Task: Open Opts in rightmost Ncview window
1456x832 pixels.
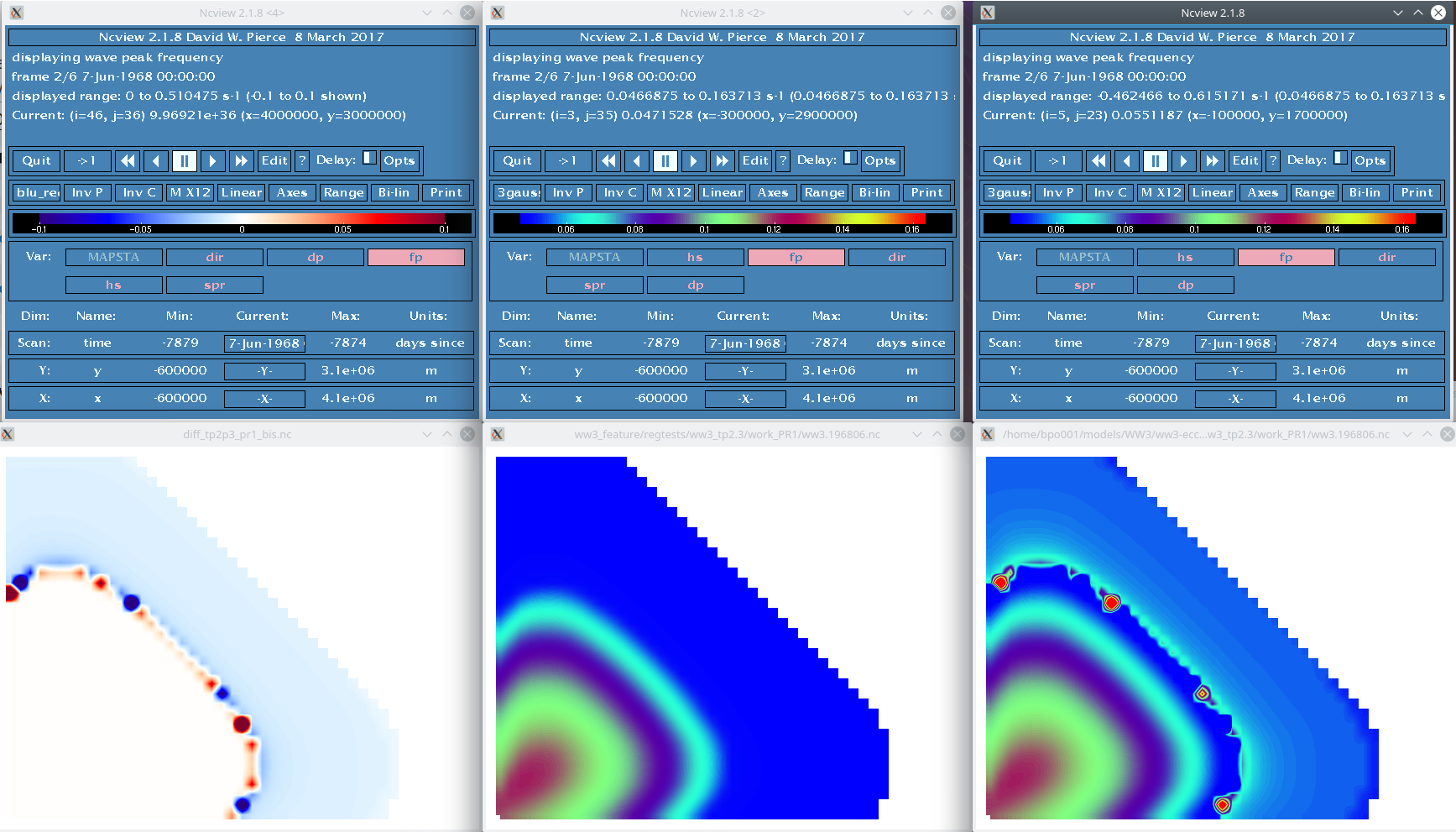Action: [x=1370, y=160]
